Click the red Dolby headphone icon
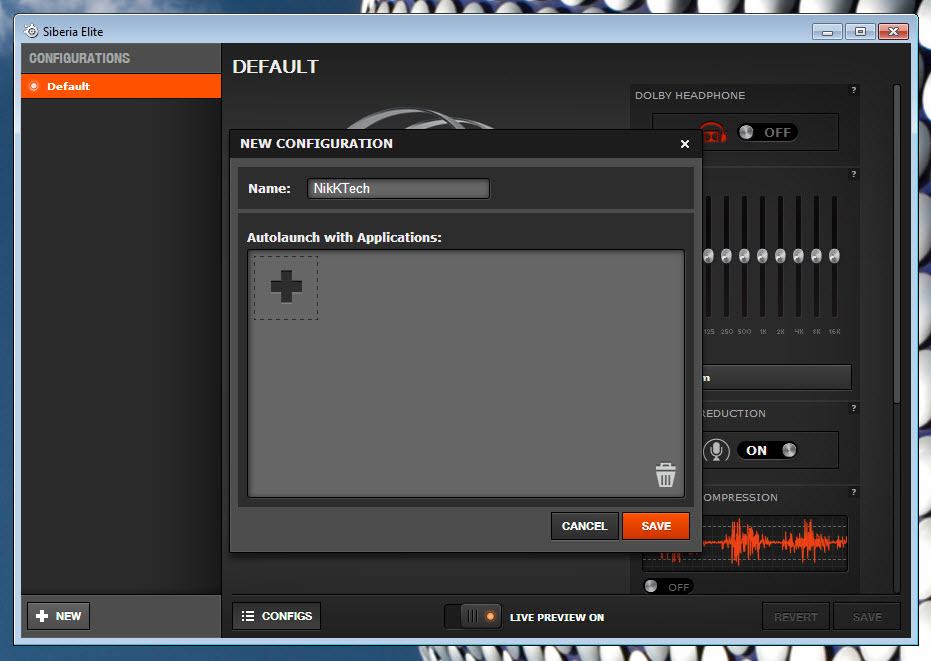This screenshot has width=931, height=661. pyautogui.click(x=714, y=133)
